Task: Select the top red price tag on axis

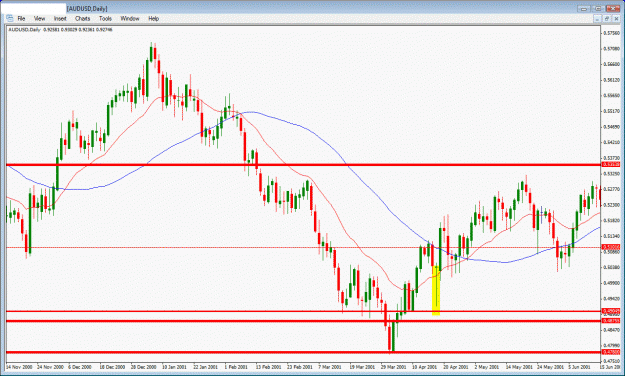Action: tap(611, 164)
